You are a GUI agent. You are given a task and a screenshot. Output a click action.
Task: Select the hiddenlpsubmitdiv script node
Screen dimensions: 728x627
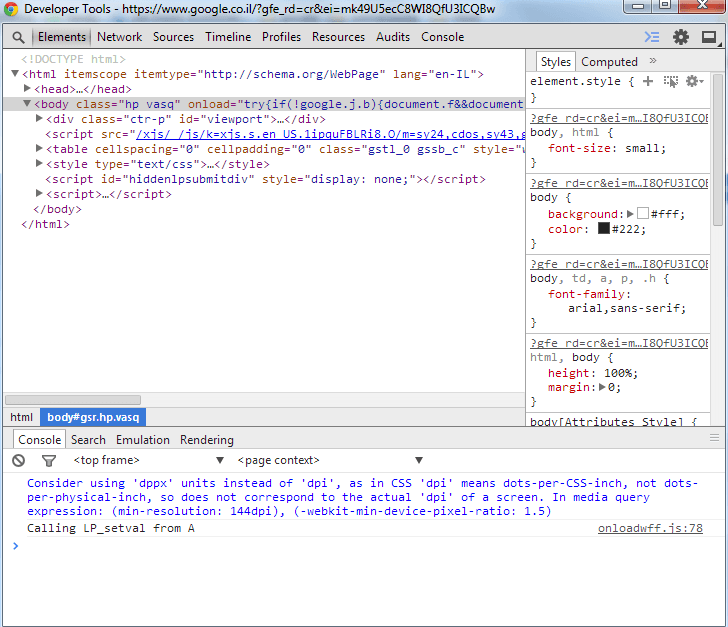click(x=265, y=179)
